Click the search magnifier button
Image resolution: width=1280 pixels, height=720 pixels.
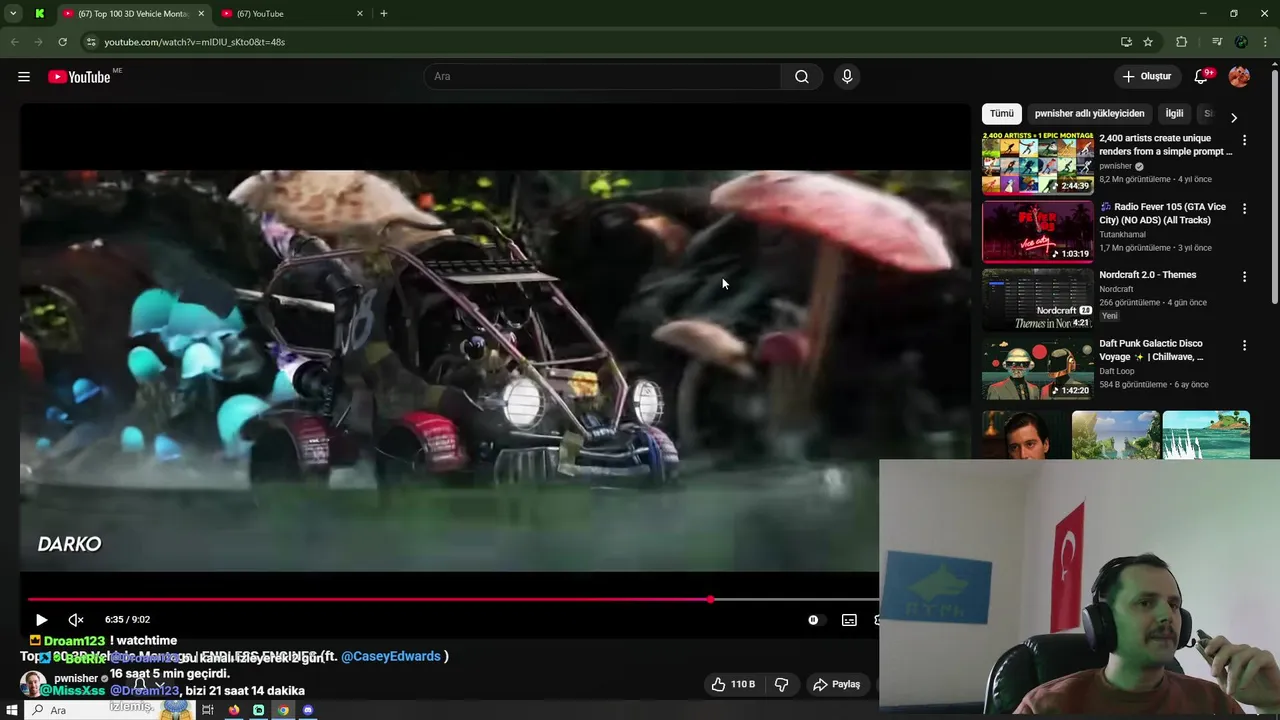[802, 77]
